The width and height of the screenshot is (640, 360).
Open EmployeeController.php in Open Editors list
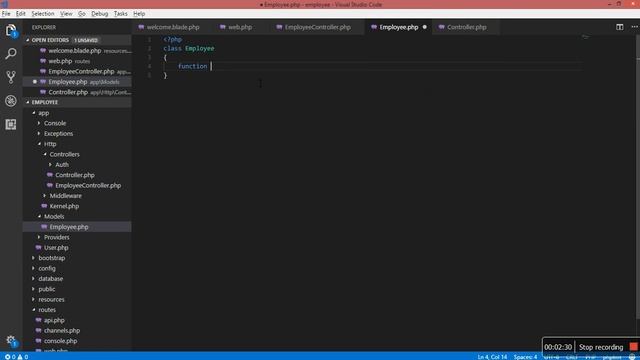click(77, 71)
